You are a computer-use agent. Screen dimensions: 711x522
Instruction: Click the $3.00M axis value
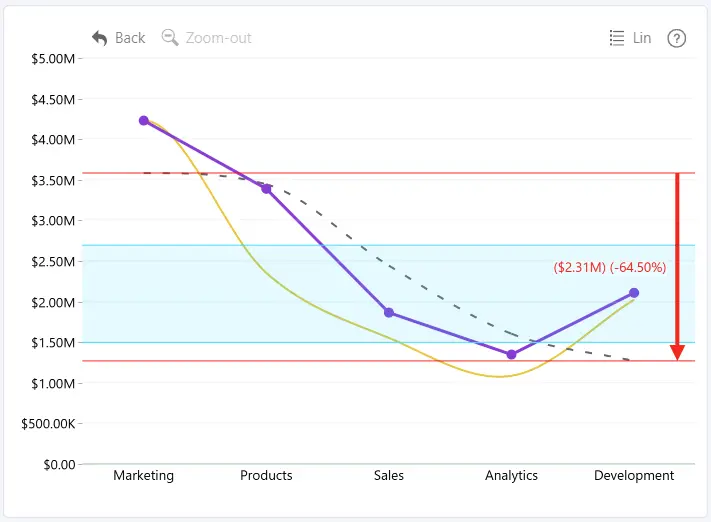click(53, 221)
